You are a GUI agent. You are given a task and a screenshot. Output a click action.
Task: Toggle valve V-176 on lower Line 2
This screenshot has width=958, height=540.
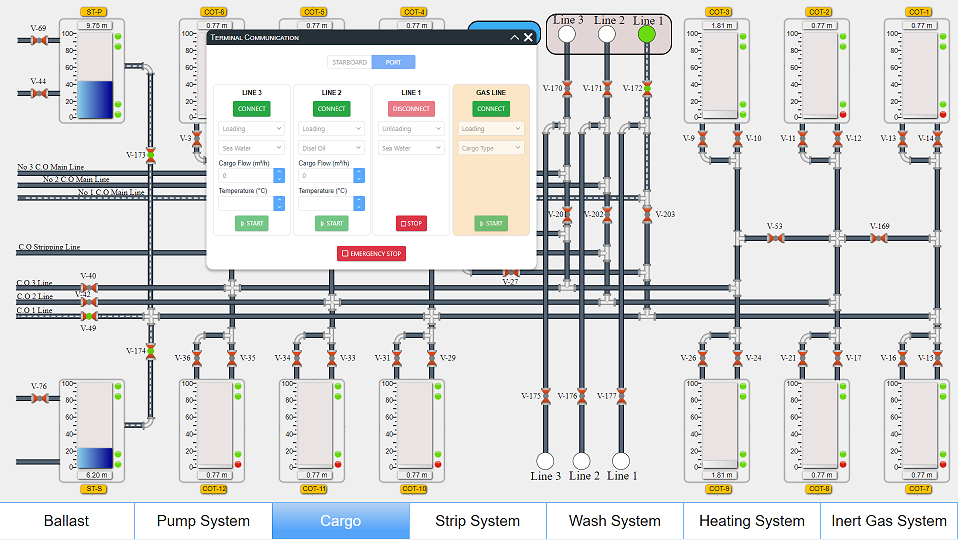point(582,396)
